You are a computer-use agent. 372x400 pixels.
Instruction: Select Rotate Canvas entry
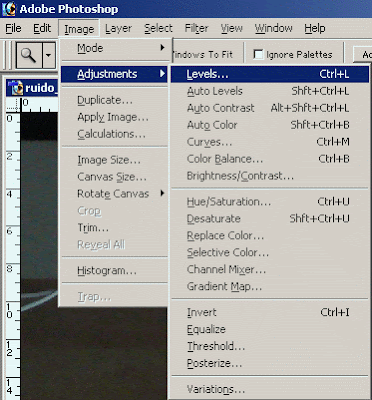114,194
